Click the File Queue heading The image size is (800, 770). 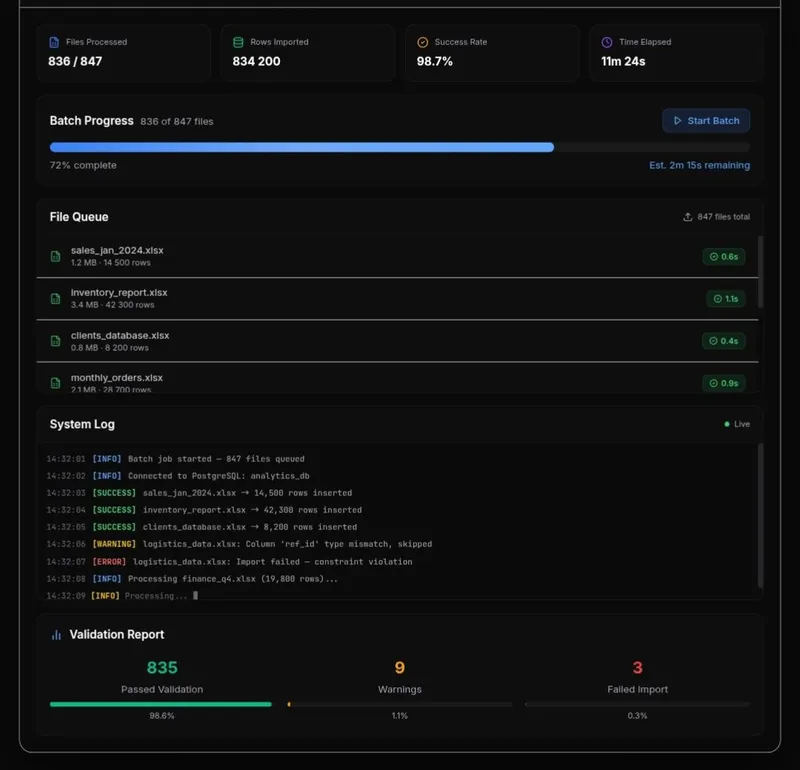pyautogui.click(x=79, y=217)
